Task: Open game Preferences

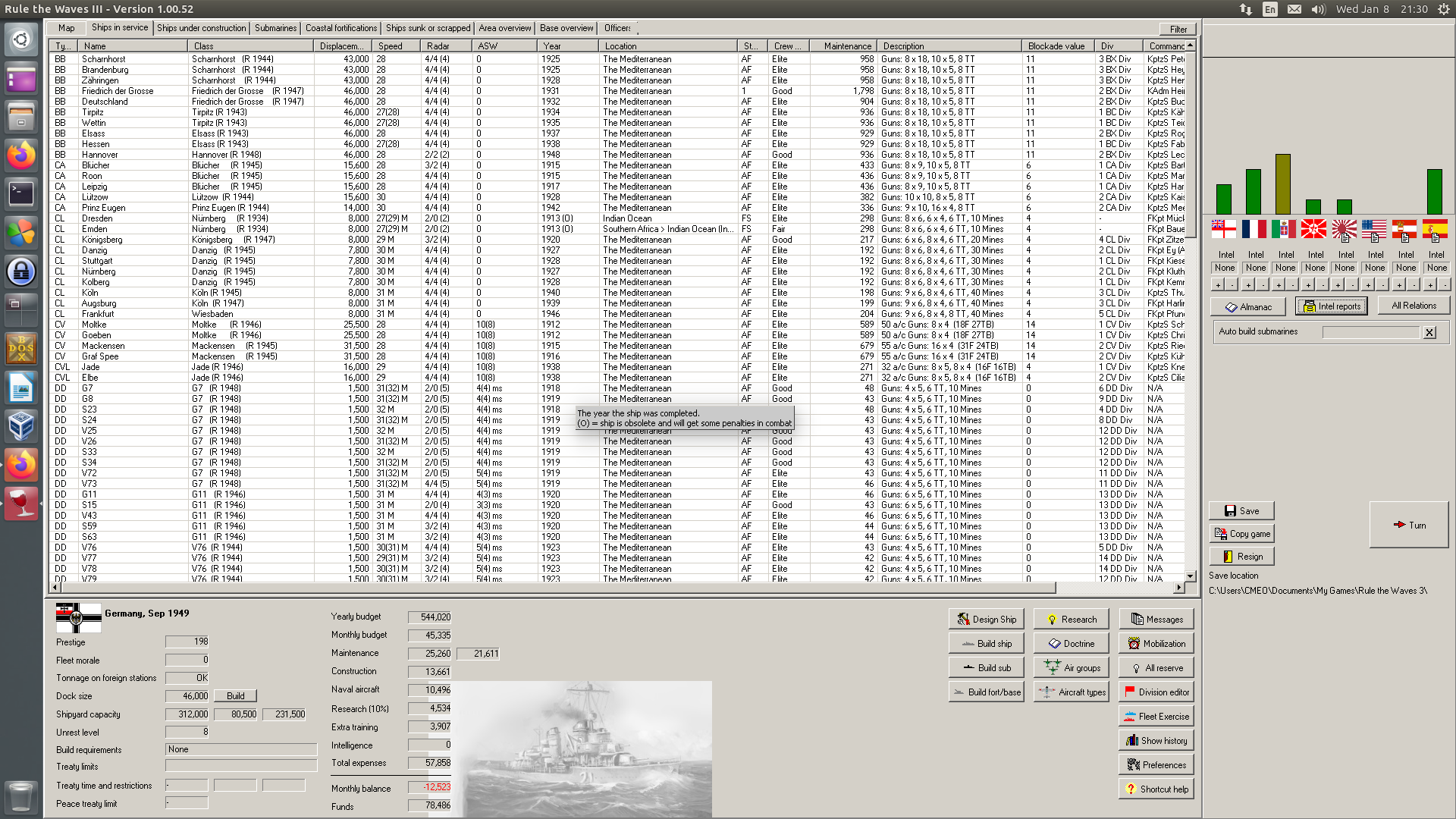Action: coord(1156,764)
